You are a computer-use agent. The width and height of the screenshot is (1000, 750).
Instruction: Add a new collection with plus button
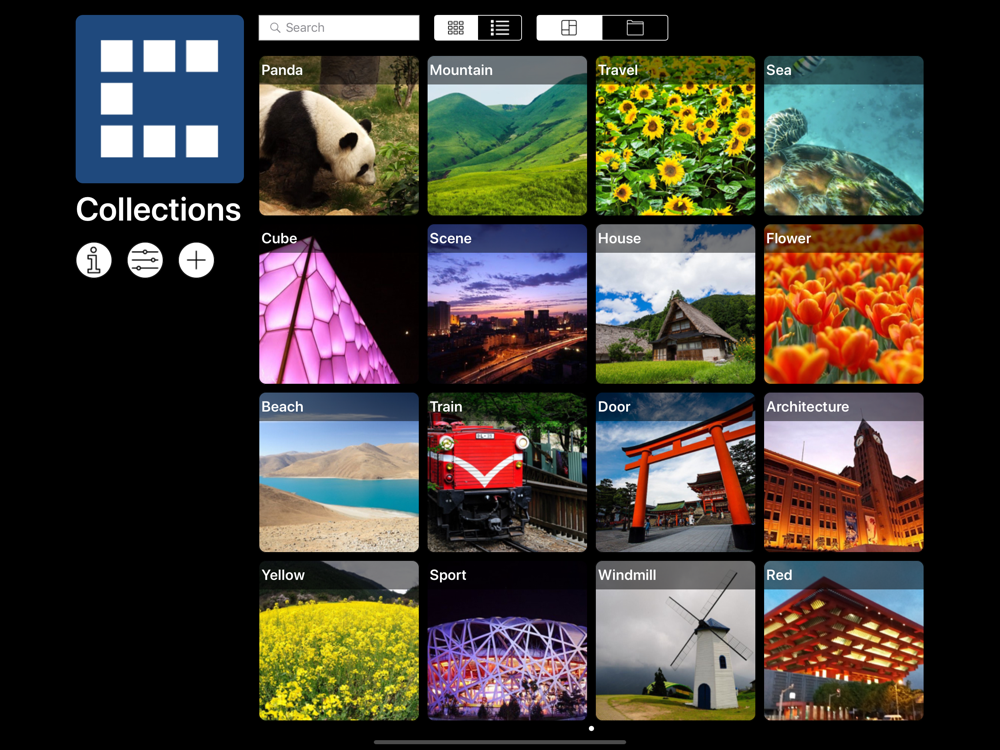[x=196, y=260]
